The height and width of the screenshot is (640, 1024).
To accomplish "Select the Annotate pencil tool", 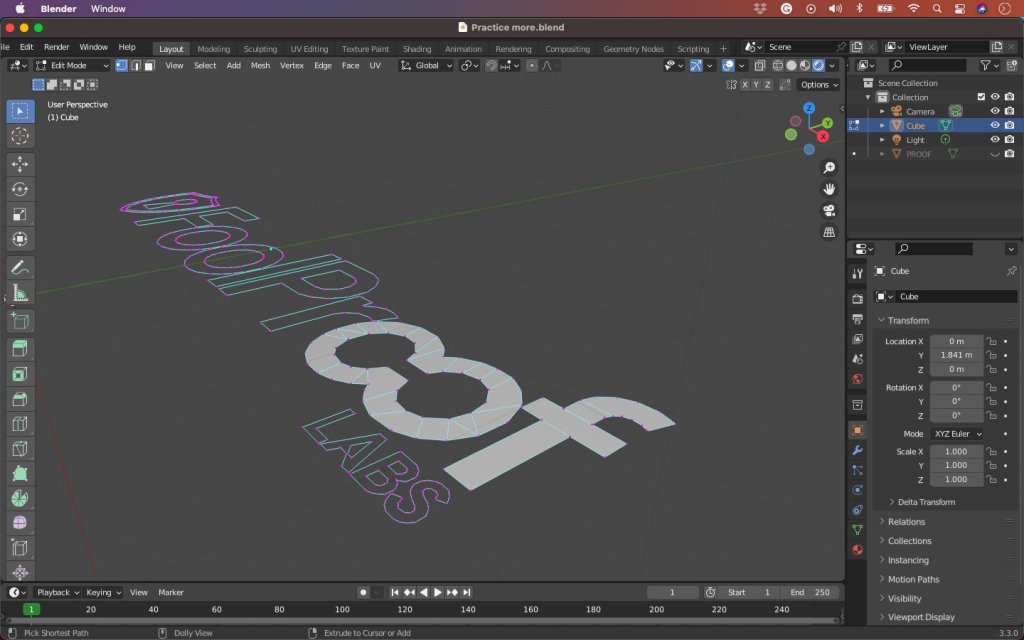I will [x=20, y=267].
